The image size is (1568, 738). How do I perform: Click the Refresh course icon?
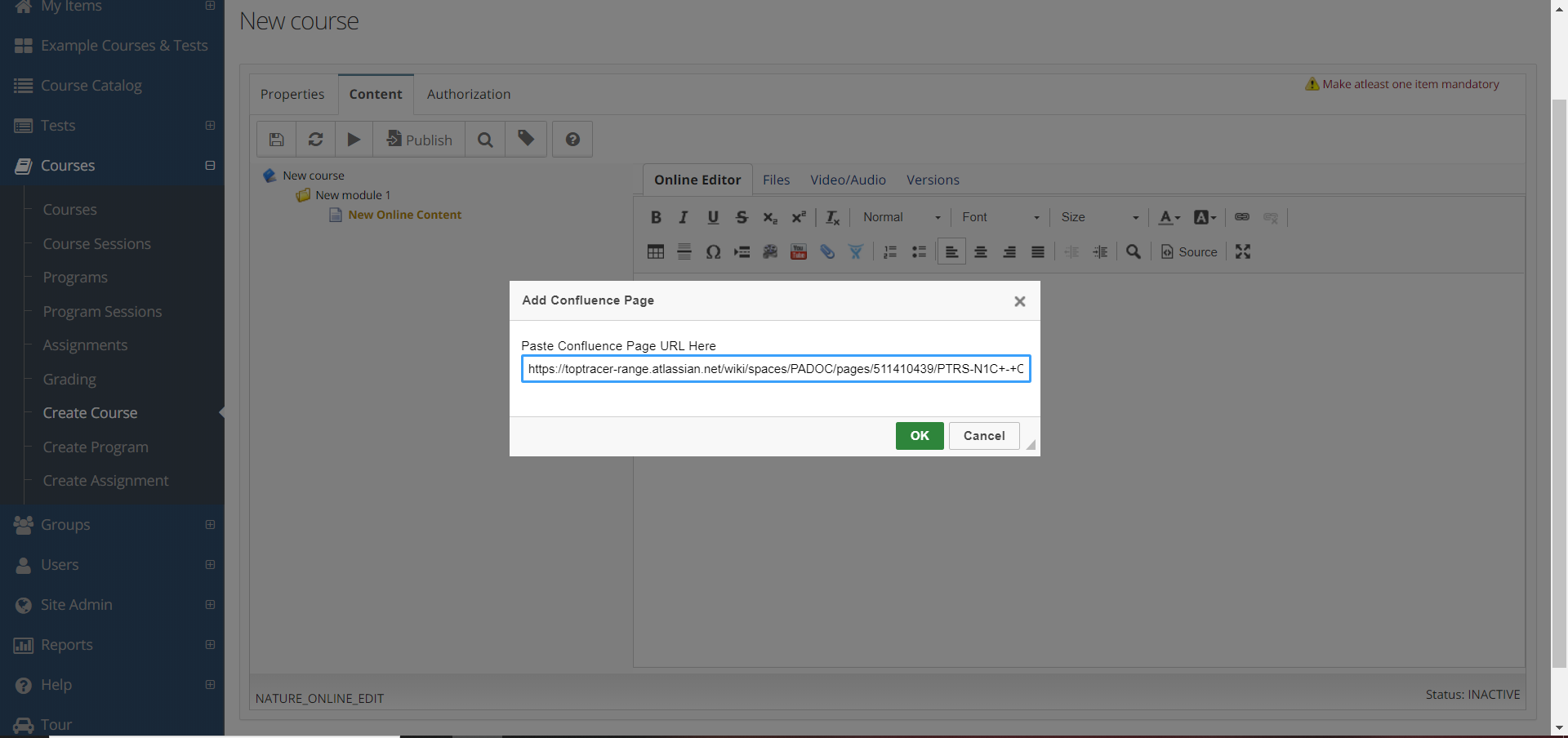[x=315, y=140]
